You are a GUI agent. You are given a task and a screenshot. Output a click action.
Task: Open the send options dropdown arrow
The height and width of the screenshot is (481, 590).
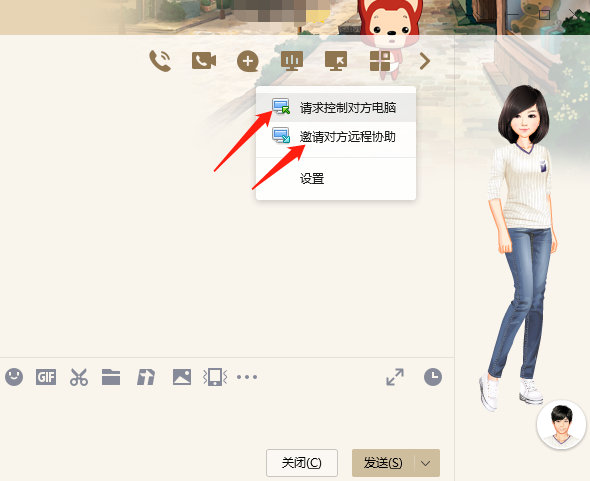coord(426,463)
